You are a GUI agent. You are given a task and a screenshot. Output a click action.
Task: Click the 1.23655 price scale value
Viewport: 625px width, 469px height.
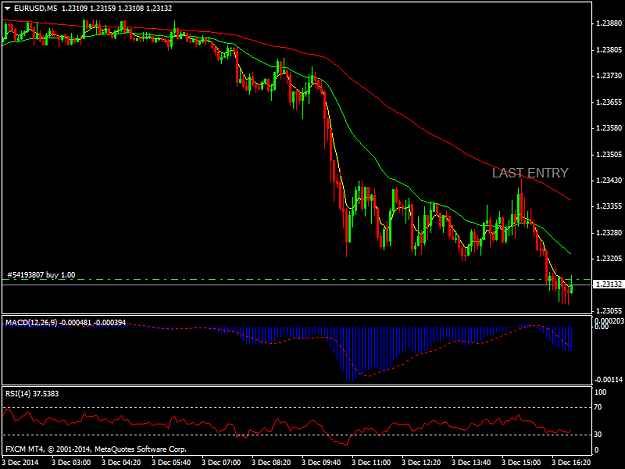pos(609,102)
